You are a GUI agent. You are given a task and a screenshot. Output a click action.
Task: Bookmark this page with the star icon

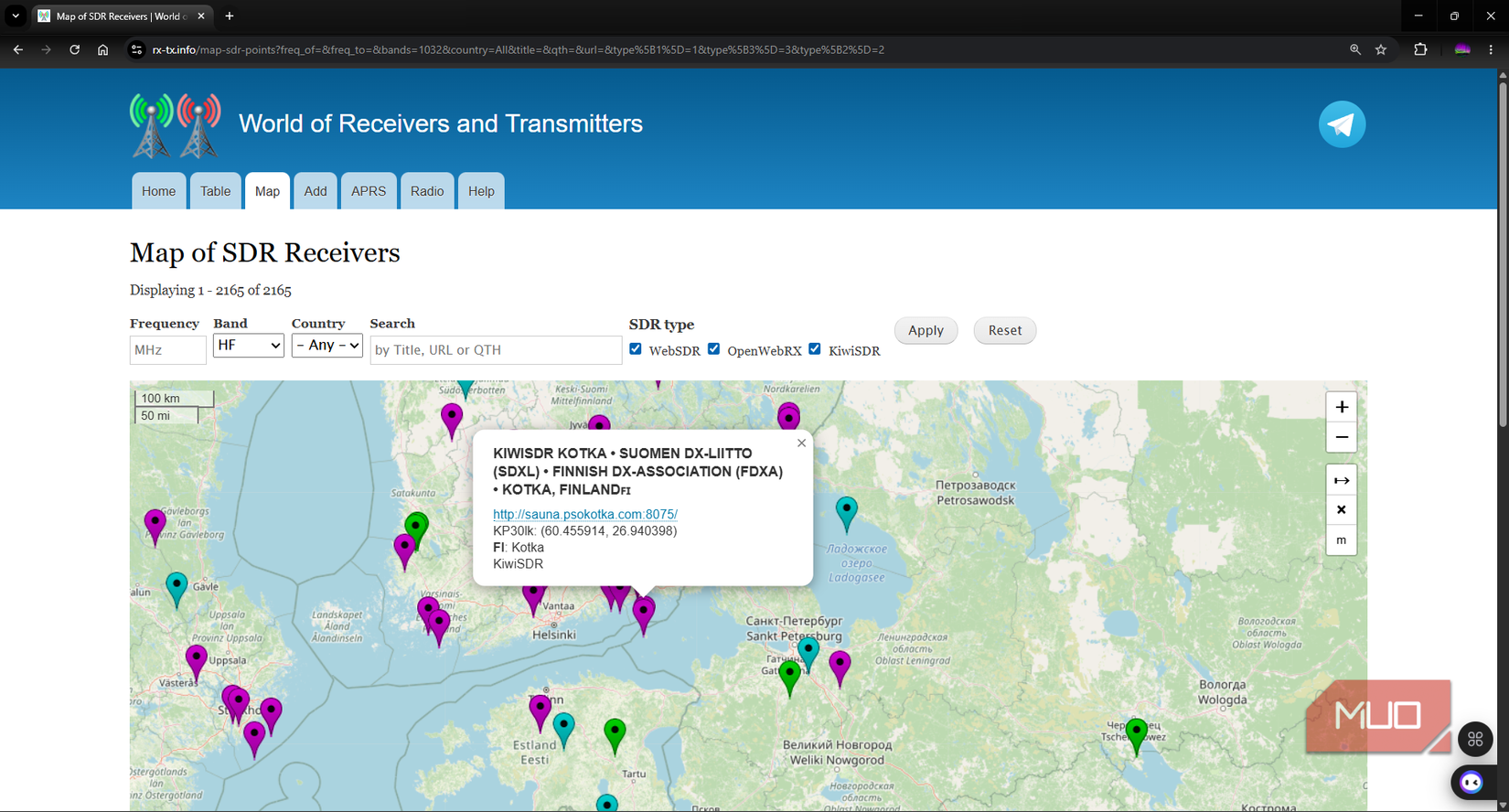click(1381, 49)
